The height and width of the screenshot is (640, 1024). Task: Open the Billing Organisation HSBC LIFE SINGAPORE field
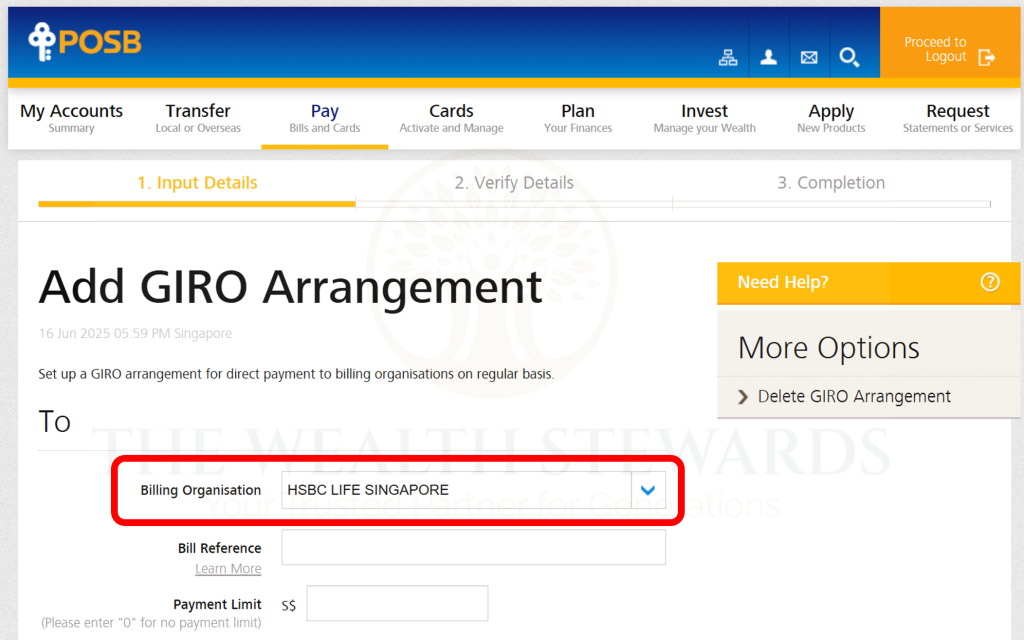click(x=456, y=490)
